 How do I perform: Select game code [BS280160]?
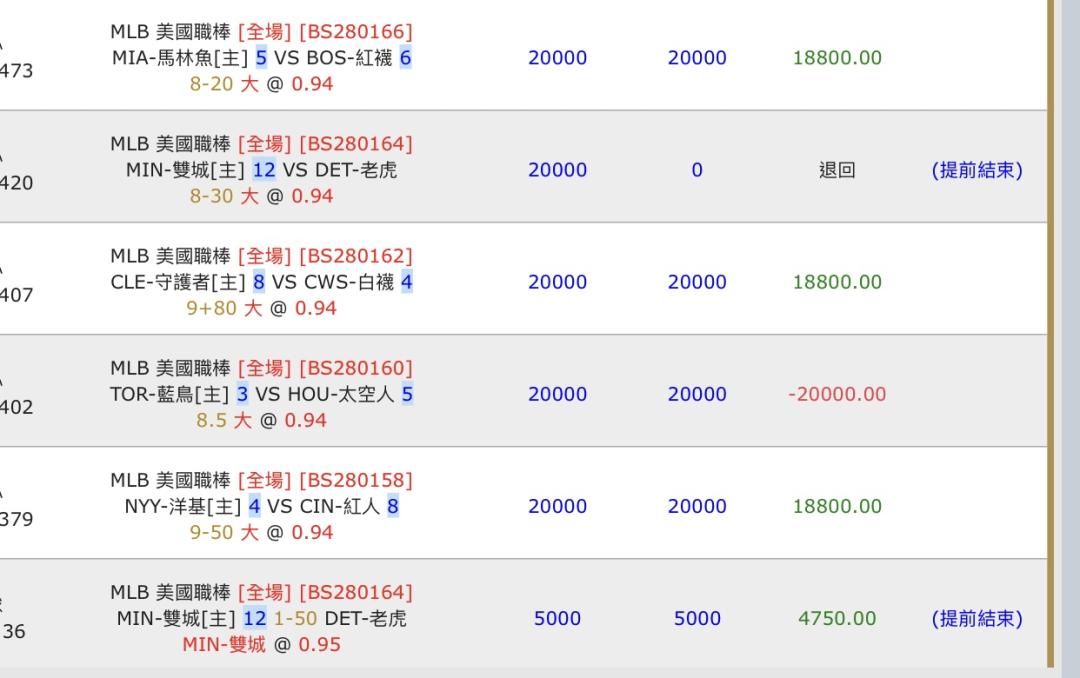(x=355, y=369)
